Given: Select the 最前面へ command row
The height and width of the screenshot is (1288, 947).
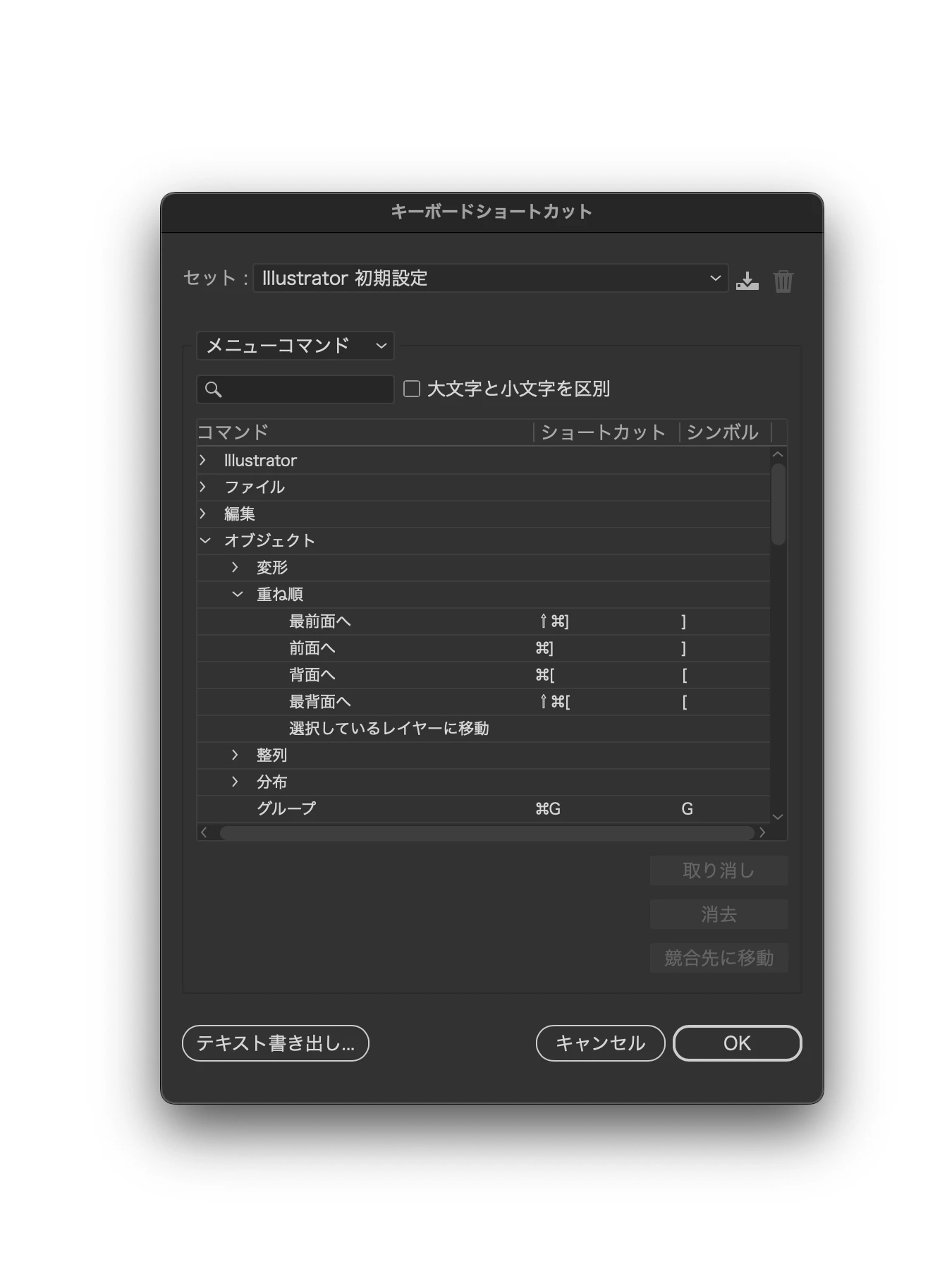Looking at the screenshot, I should pyautogui.click(x=483, y=621).
